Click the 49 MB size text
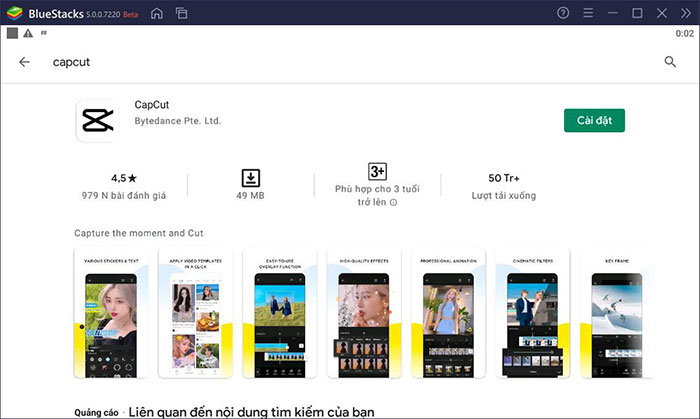Viewport: 700px width, 419px height. (250, 195)
